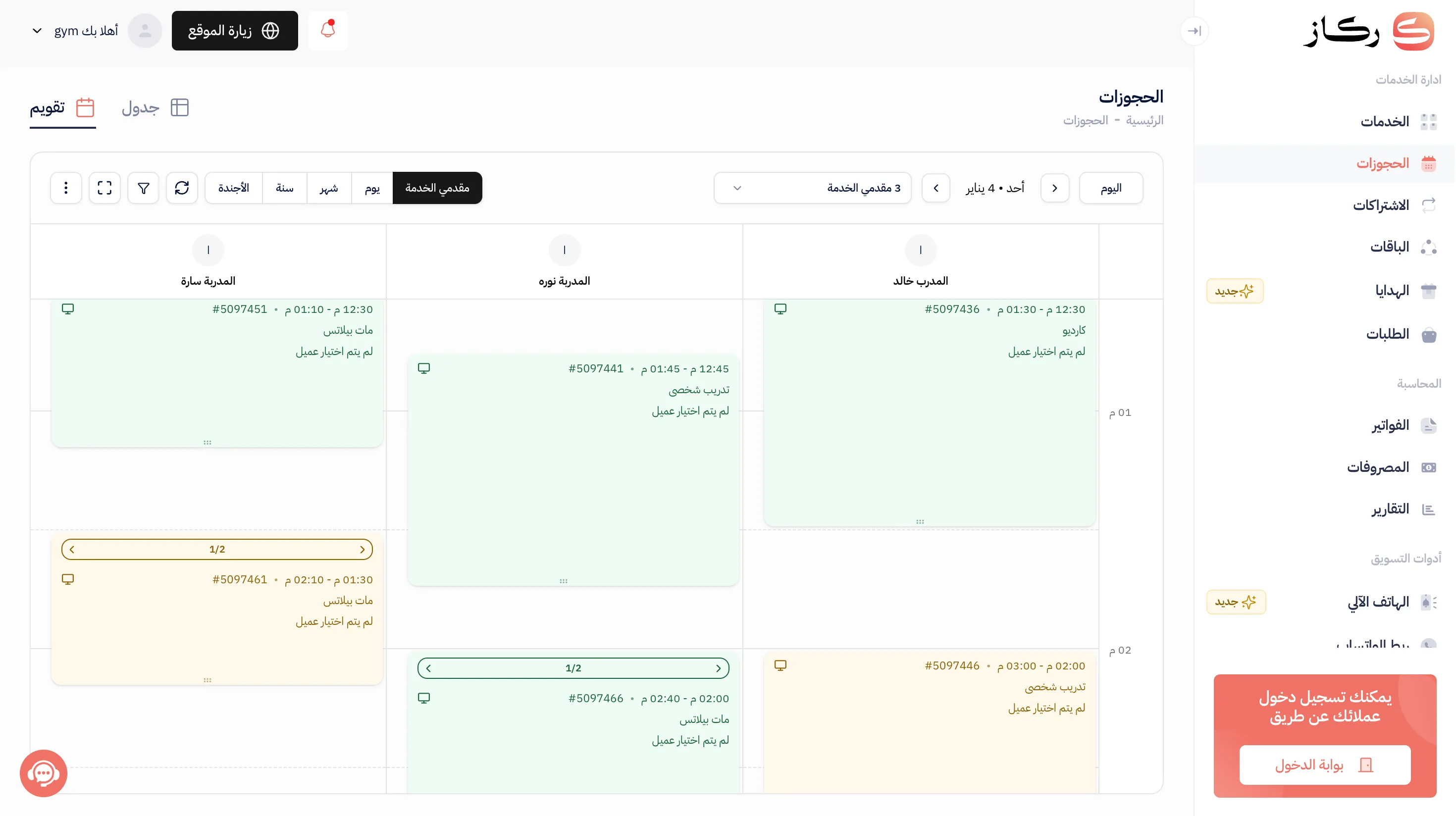Viewport: 1456px width, 816px height.
Task: Collapse the sidebar with arrow icon
Action: 1195,31
